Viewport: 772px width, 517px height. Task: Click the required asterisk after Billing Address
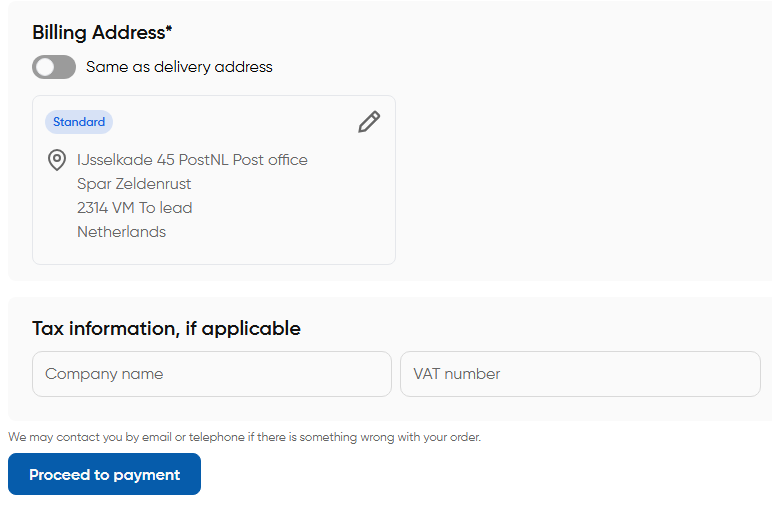(169, 30)
